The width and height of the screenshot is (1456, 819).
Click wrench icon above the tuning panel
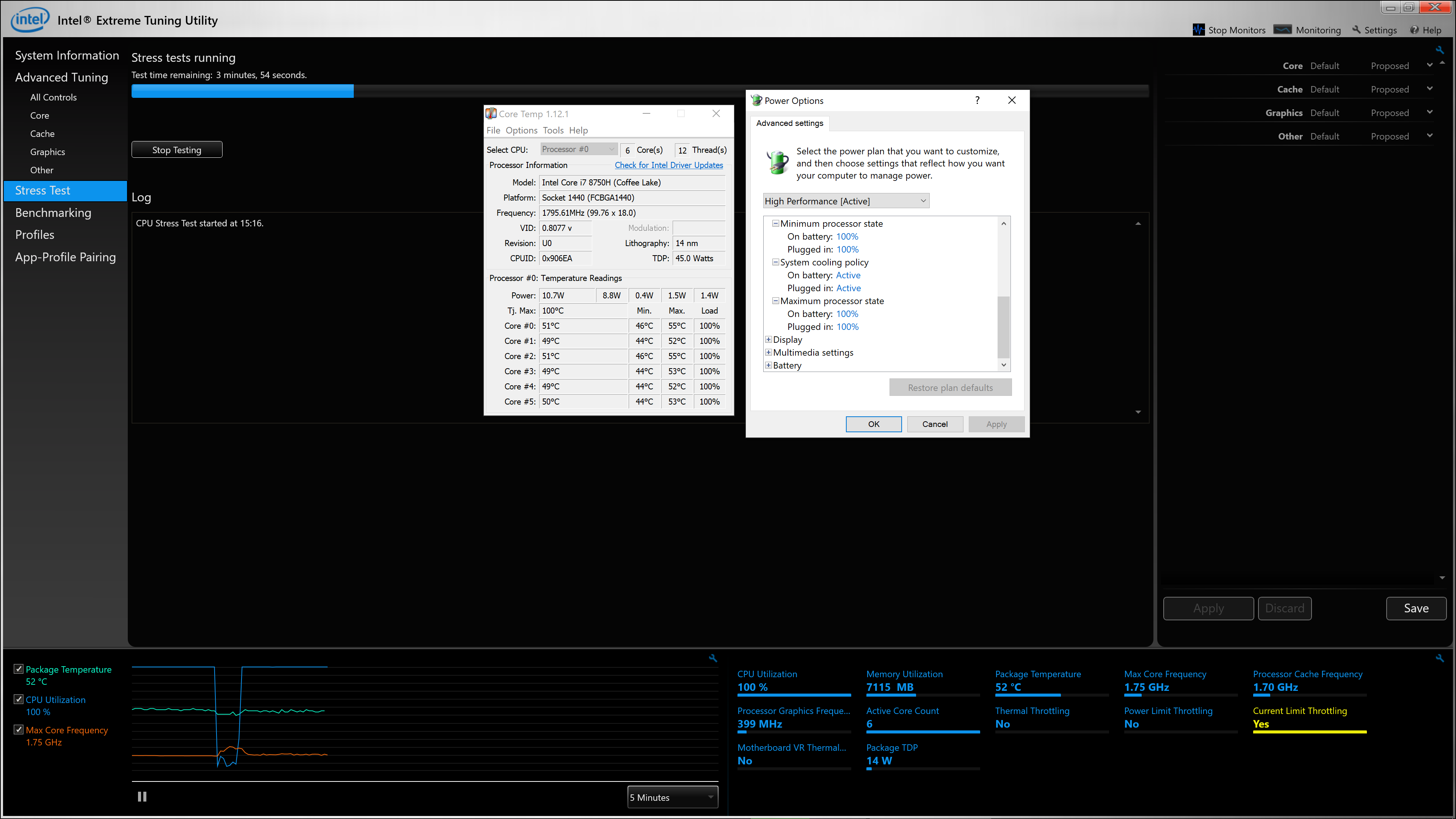pos(1440,50)
